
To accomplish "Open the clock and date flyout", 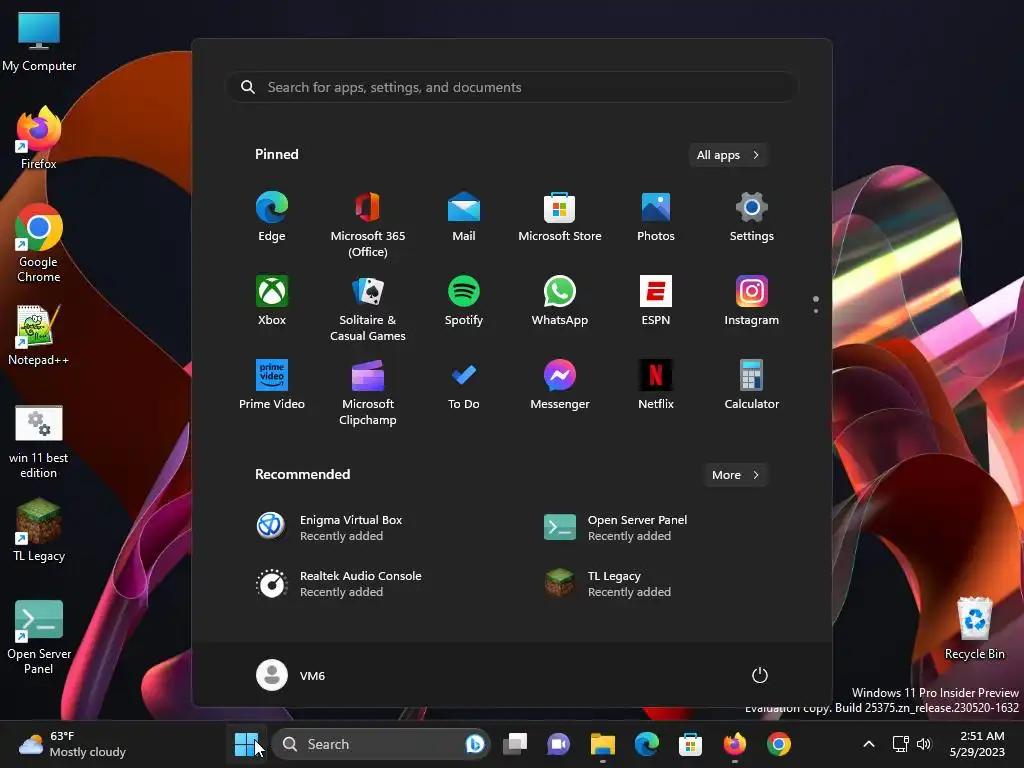I will pyautogui.click(x=977, y=744).
